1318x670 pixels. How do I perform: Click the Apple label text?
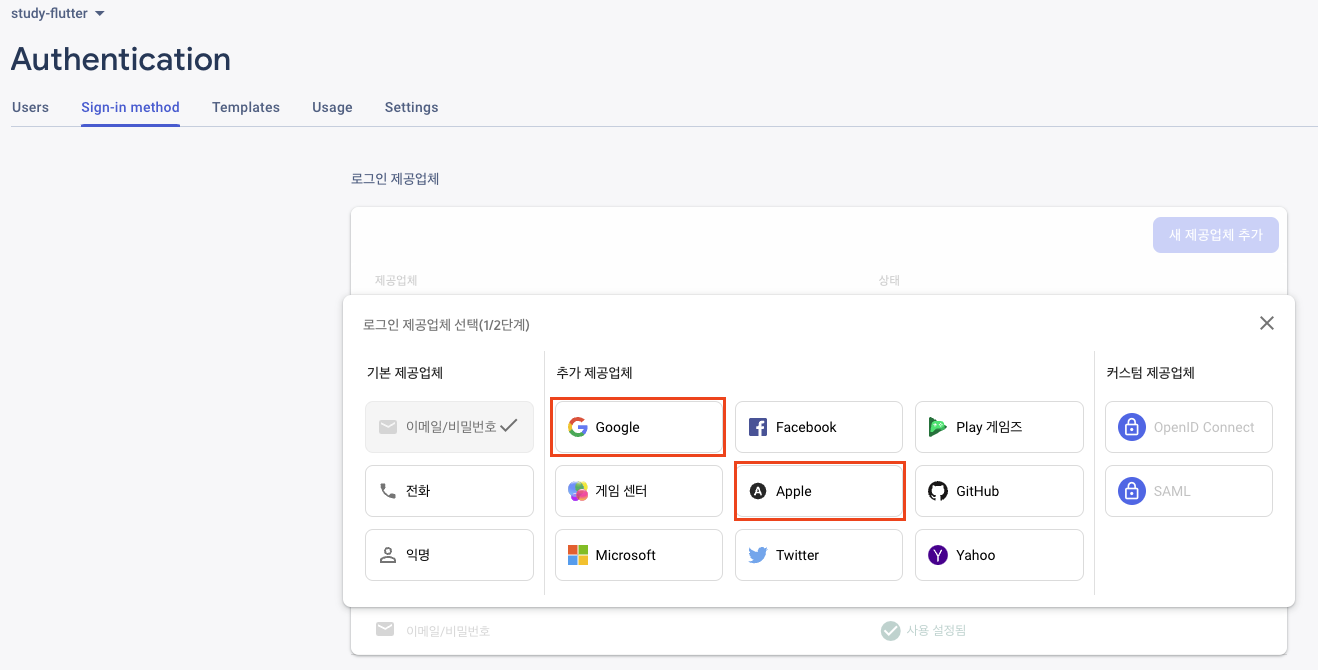click(x=794, y=491)
